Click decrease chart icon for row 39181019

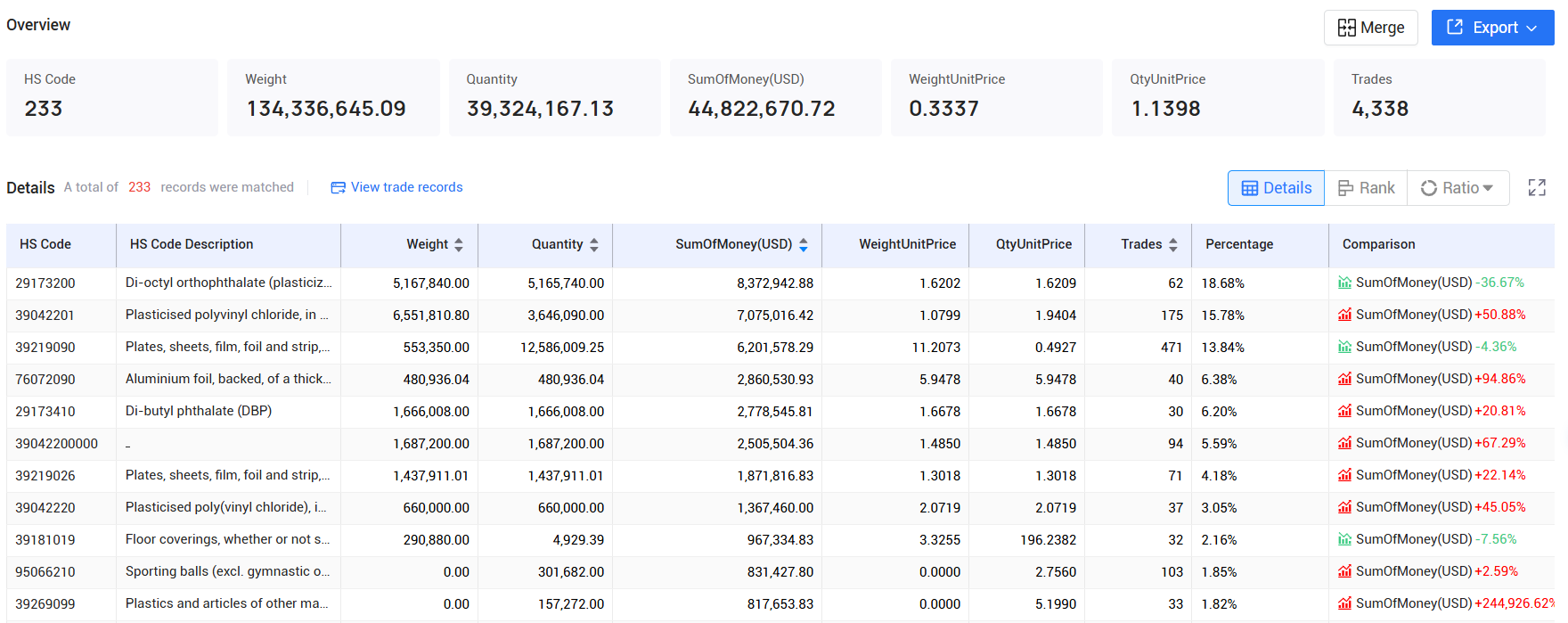coord(1345,539)
